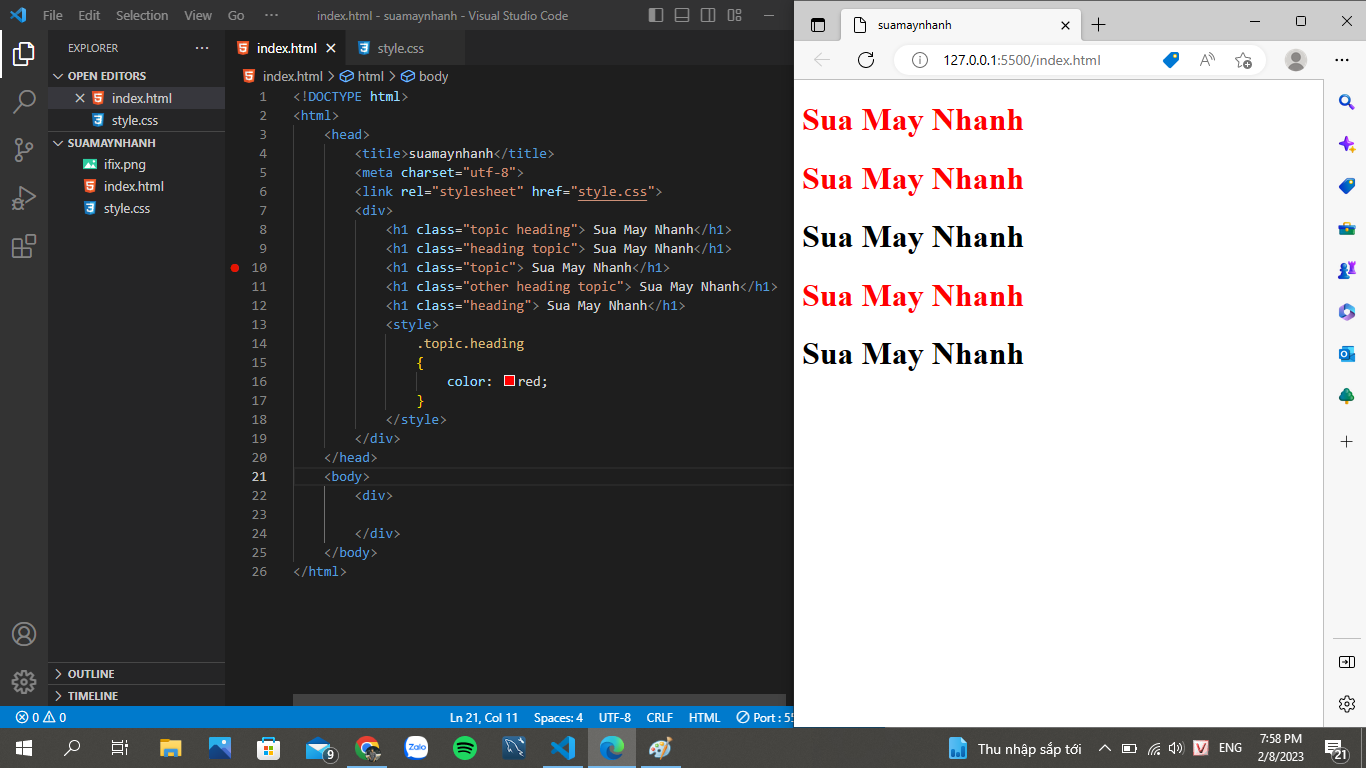The image size is (1366, 768).
Task: Toggle the Primary Side Bar layout icon
Action: [x=656, y=15]
